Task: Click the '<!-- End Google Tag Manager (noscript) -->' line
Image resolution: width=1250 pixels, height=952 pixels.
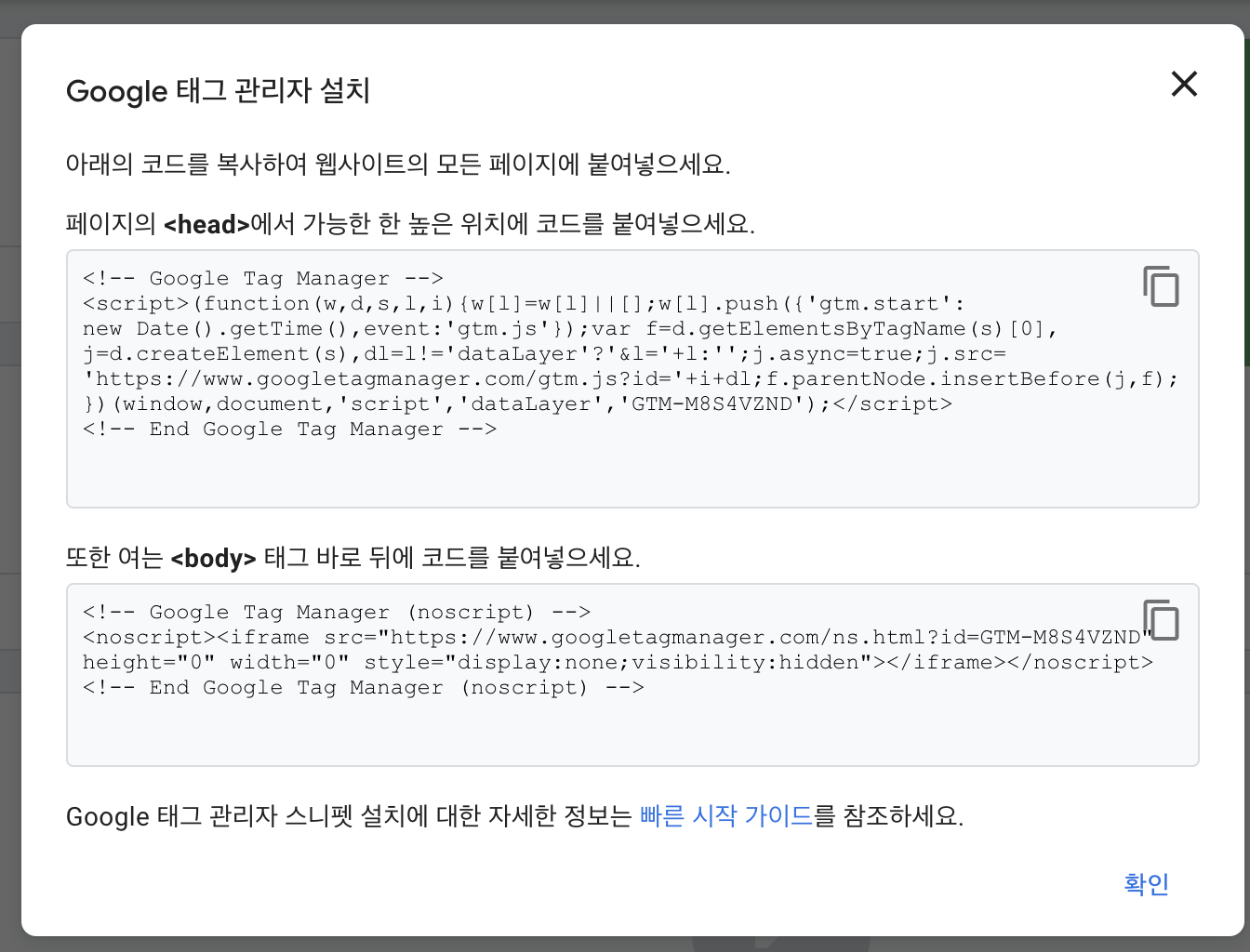Action: [x=364, y=688]
